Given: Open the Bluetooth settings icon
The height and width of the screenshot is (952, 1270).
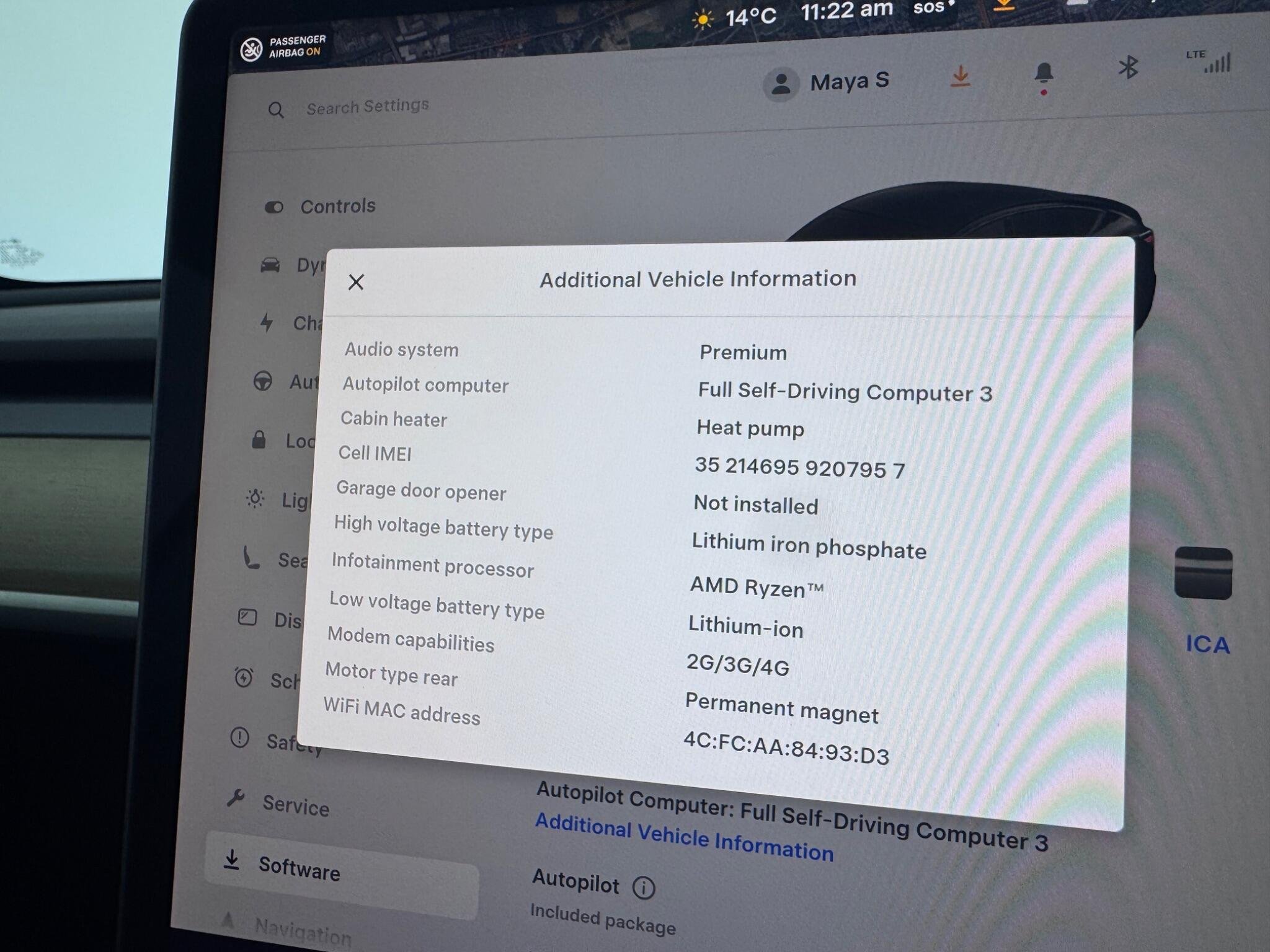Looking at the screenshot, I should click(x=1128, y=67).
